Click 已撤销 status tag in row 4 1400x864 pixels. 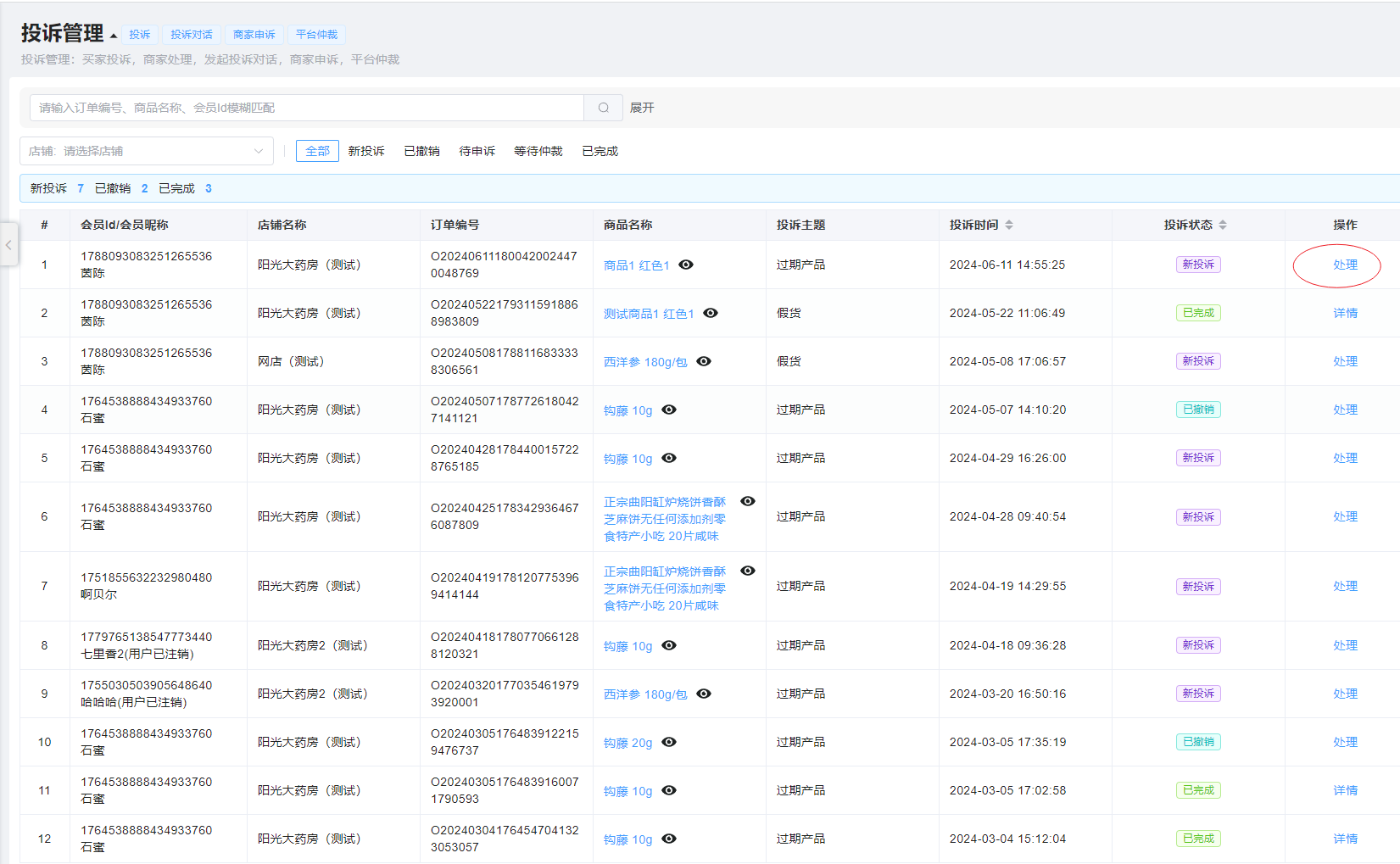(x=1198, y=410)
